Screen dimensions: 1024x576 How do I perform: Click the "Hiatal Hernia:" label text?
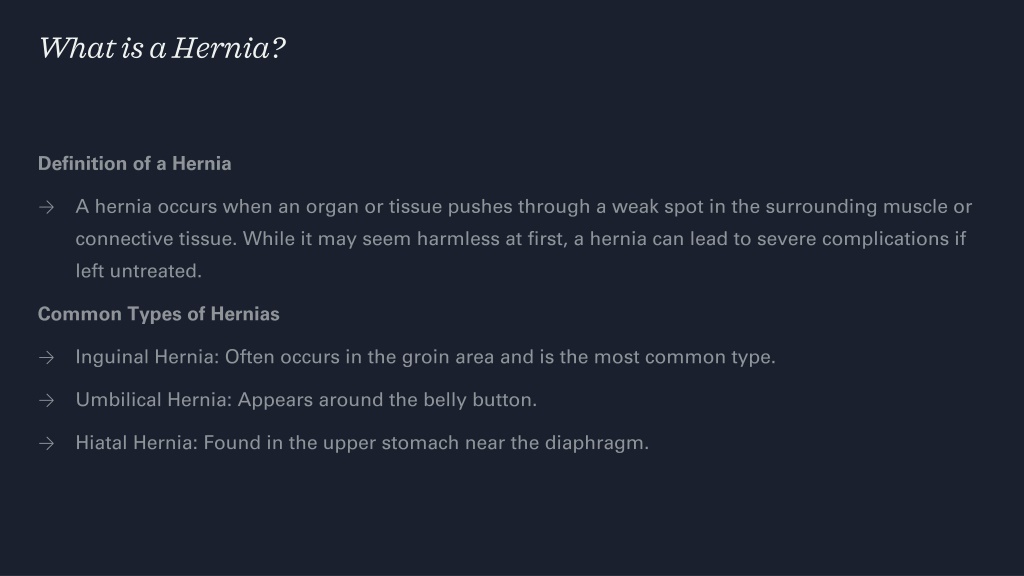pos(136,443)
